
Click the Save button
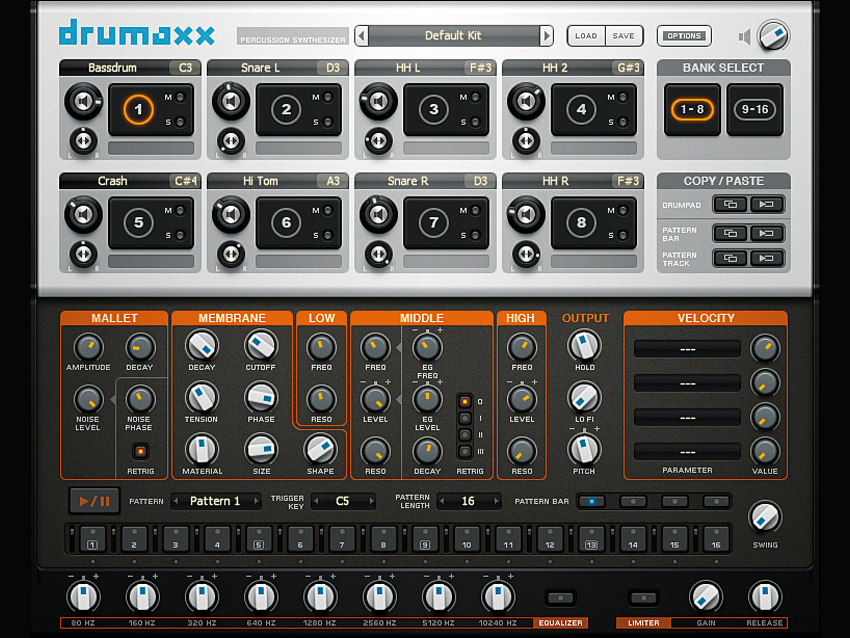coord(623,36)
